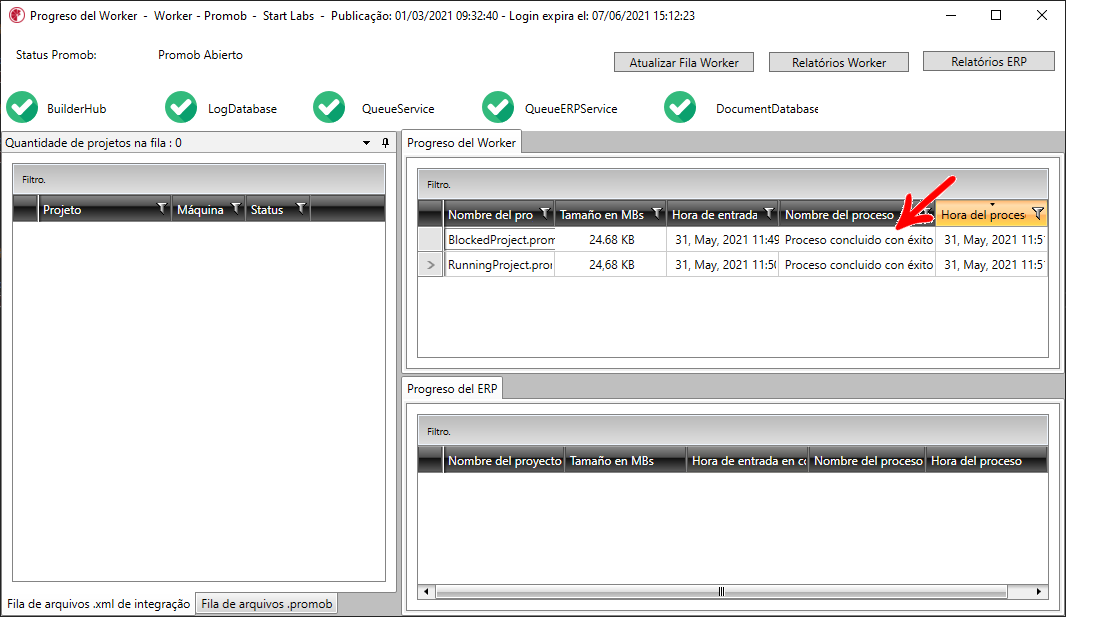This screenshot has height=642, width=1107.
Task: Click filter icon on Tamaño en MBs column
Action: pos(656,213)
